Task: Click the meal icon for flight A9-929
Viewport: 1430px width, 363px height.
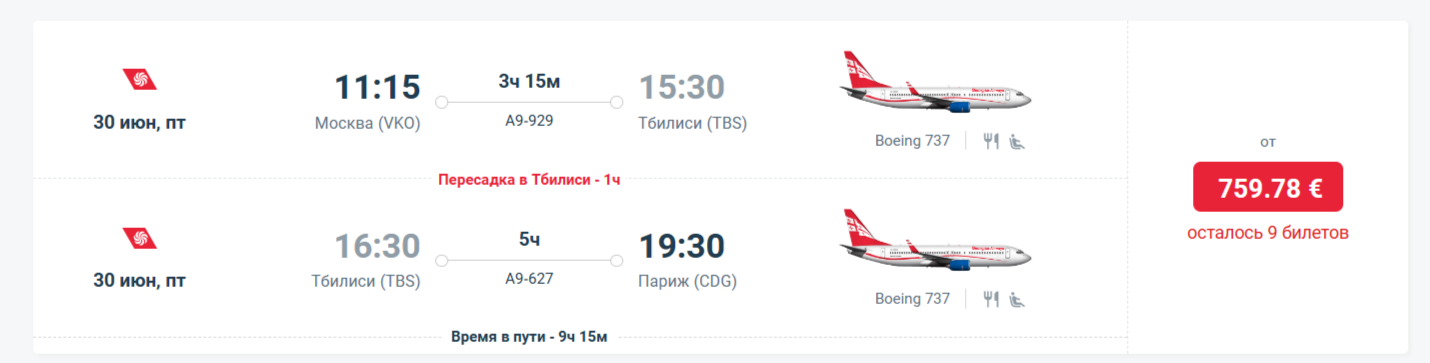Action: coord(991,141)
